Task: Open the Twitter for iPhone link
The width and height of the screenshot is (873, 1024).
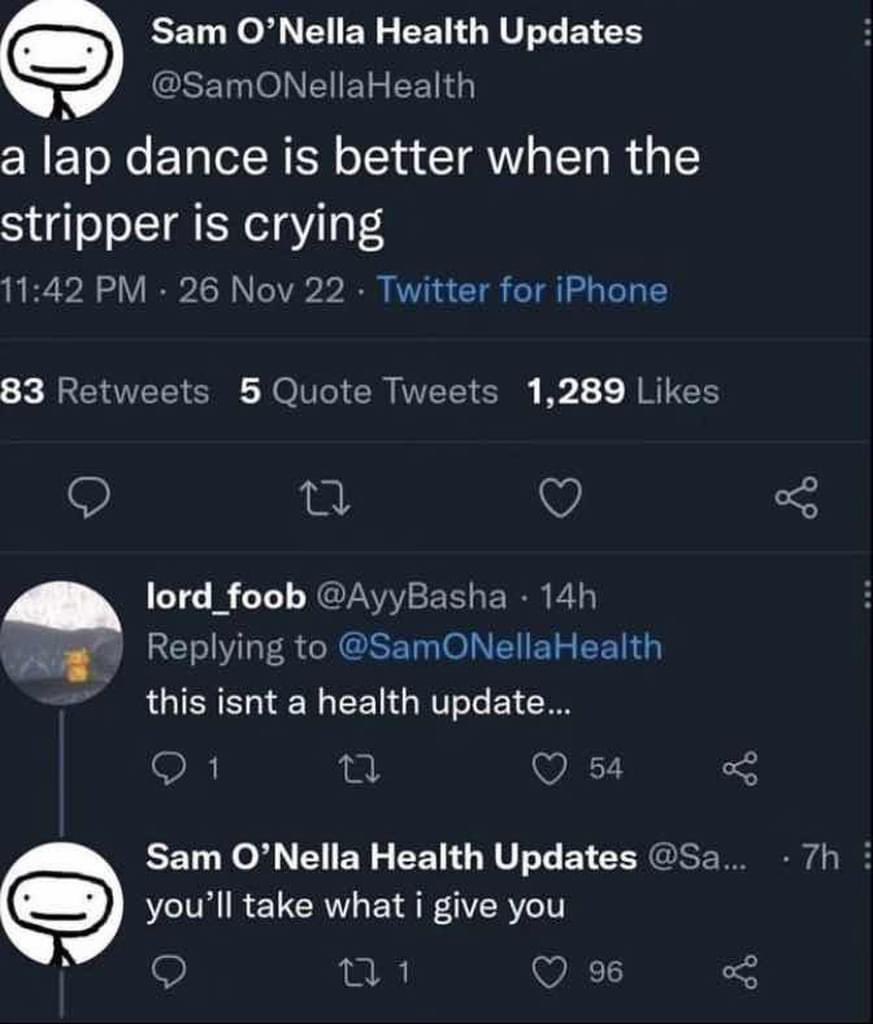Action: (x=523, y=290)
